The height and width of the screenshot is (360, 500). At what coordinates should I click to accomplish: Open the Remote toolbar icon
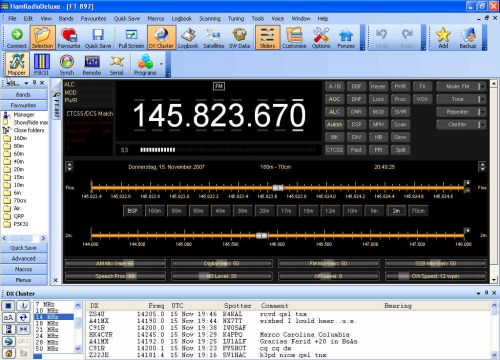(92, 64)
